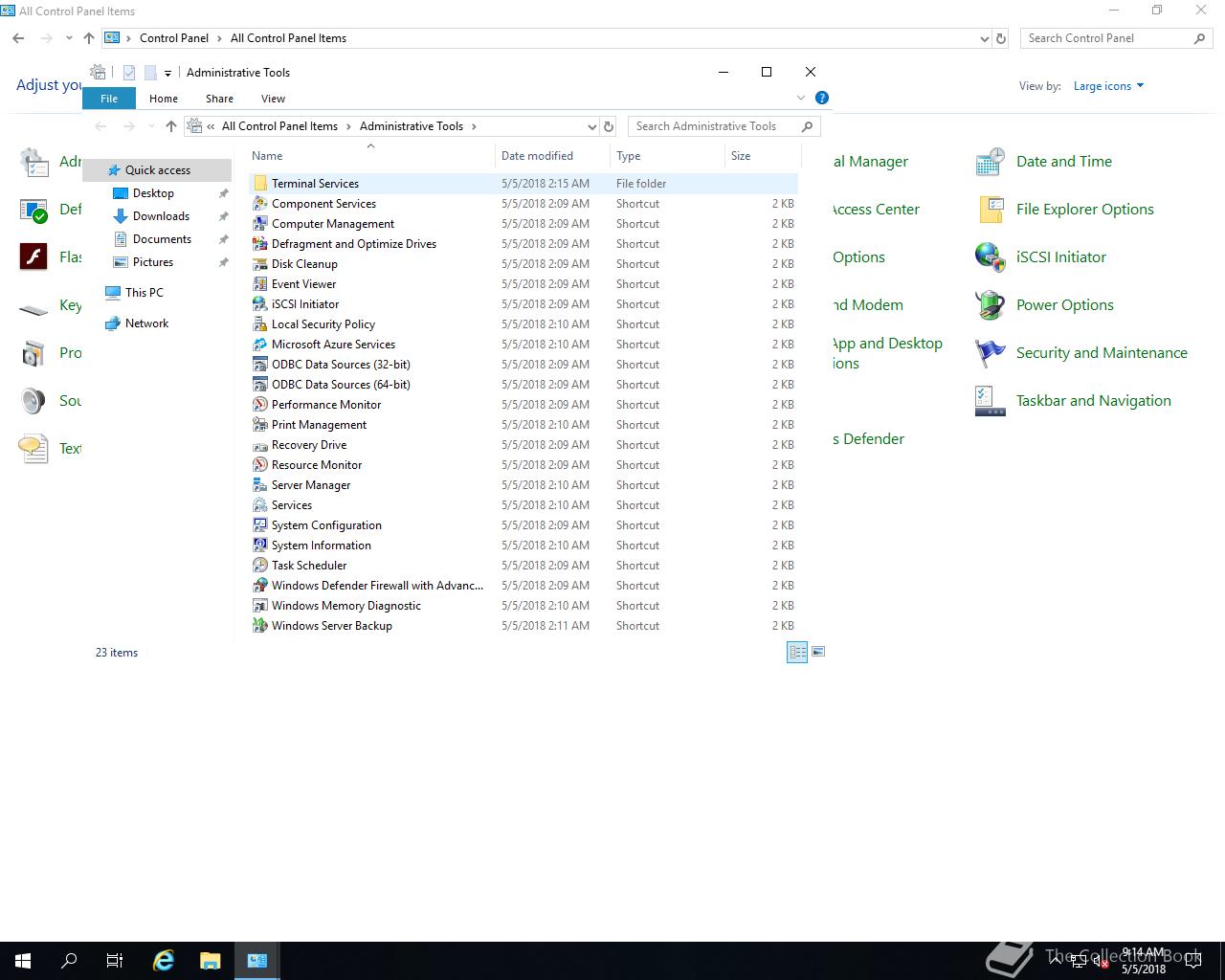The height and width of the screenshot is (980, 1225).
Task: Click All Control Panel Items breadcrumb in Administrative Tools
Action: [279, 126]
